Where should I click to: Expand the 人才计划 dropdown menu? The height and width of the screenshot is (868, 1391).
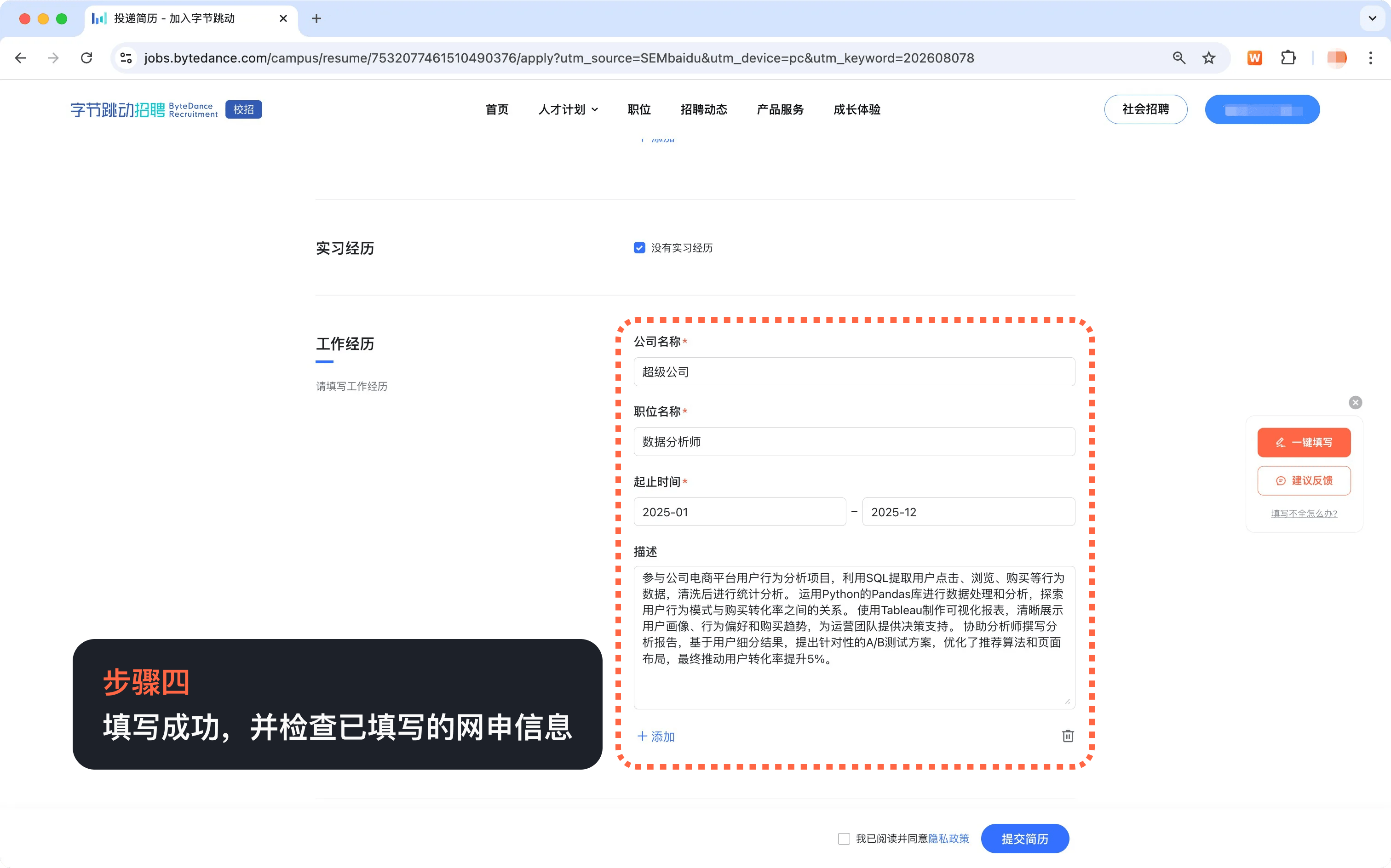pos(568,109)
